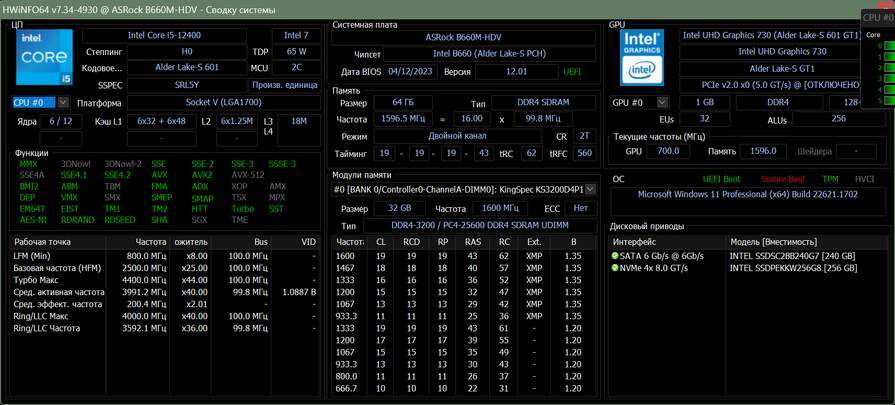Image resolution: width=895 pixels, height=405 pixels.
Task: Click the Core 5 usage bar in the CPU #0 window
Action: pos(889,100)
